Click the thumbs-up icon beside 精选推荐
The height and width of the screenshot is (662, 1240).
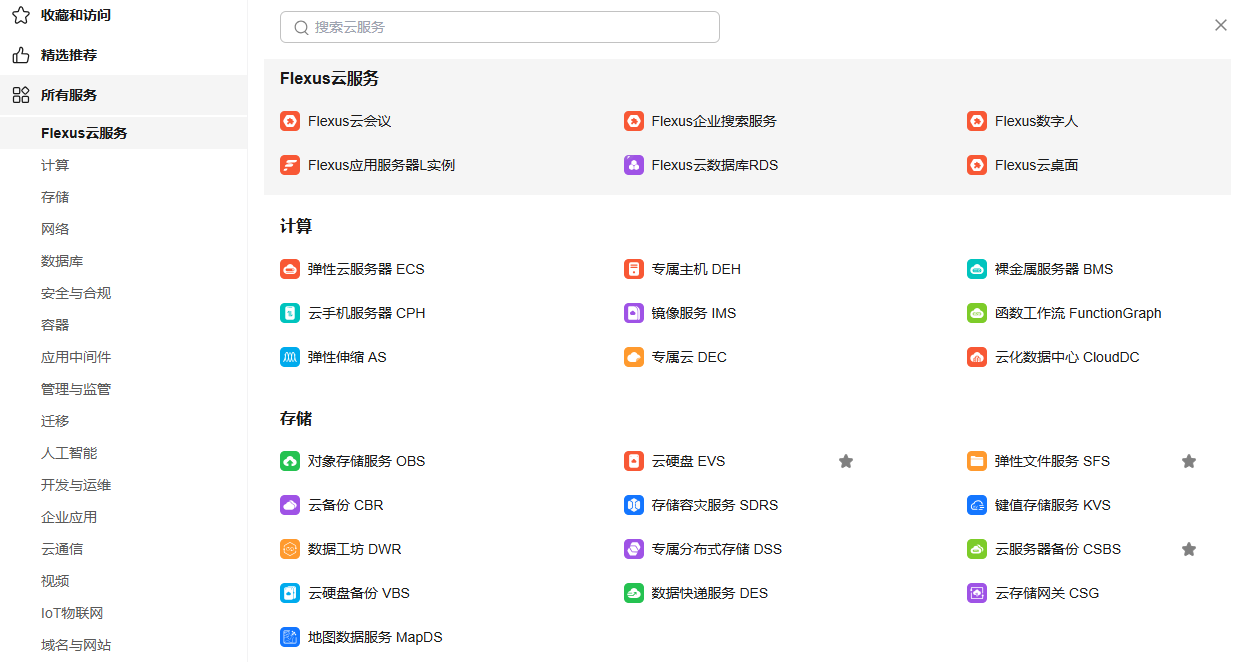click(x=20, y=55)
